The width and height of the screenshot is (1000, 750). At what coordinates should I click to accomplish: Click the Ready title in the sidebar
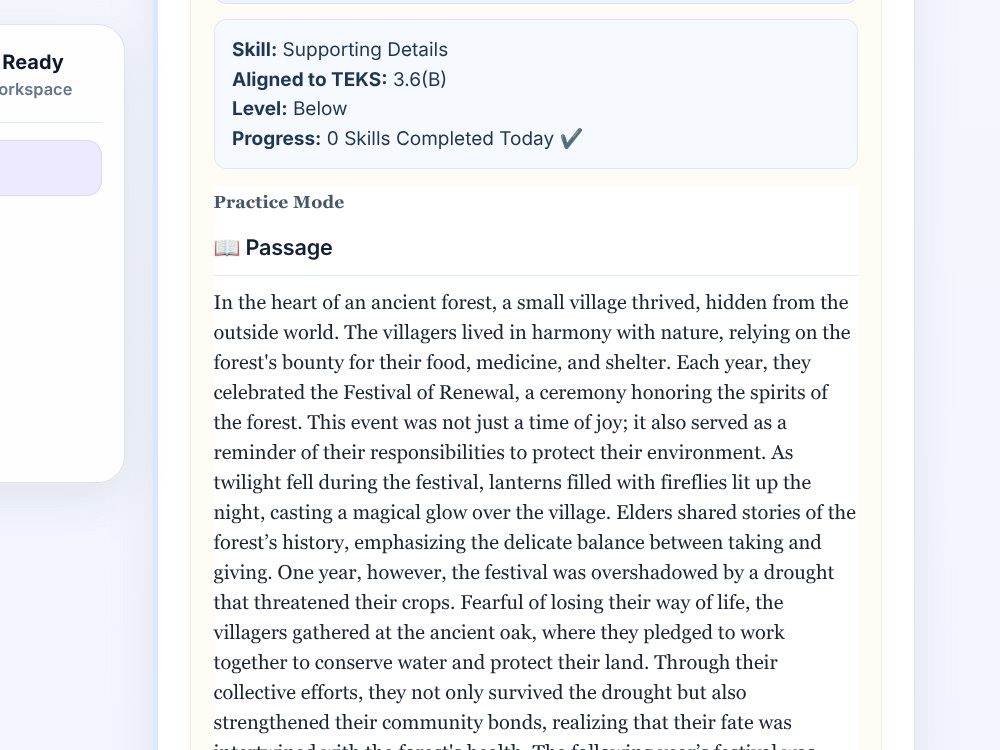coord(33,62)
